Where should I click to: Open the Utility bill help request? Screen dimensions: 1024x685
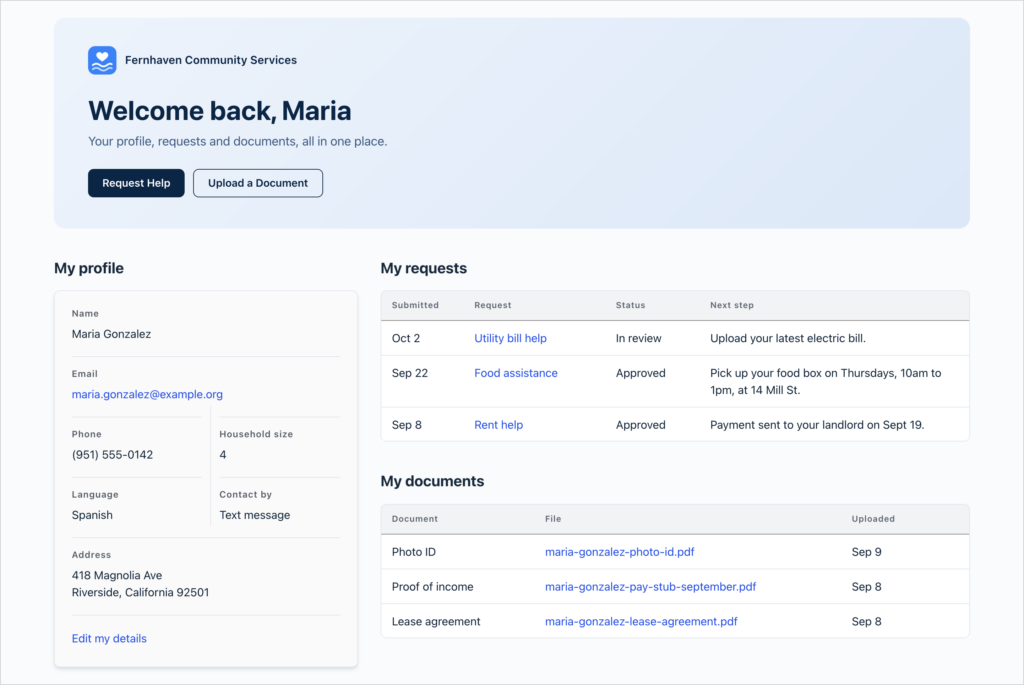coord(510,338)
